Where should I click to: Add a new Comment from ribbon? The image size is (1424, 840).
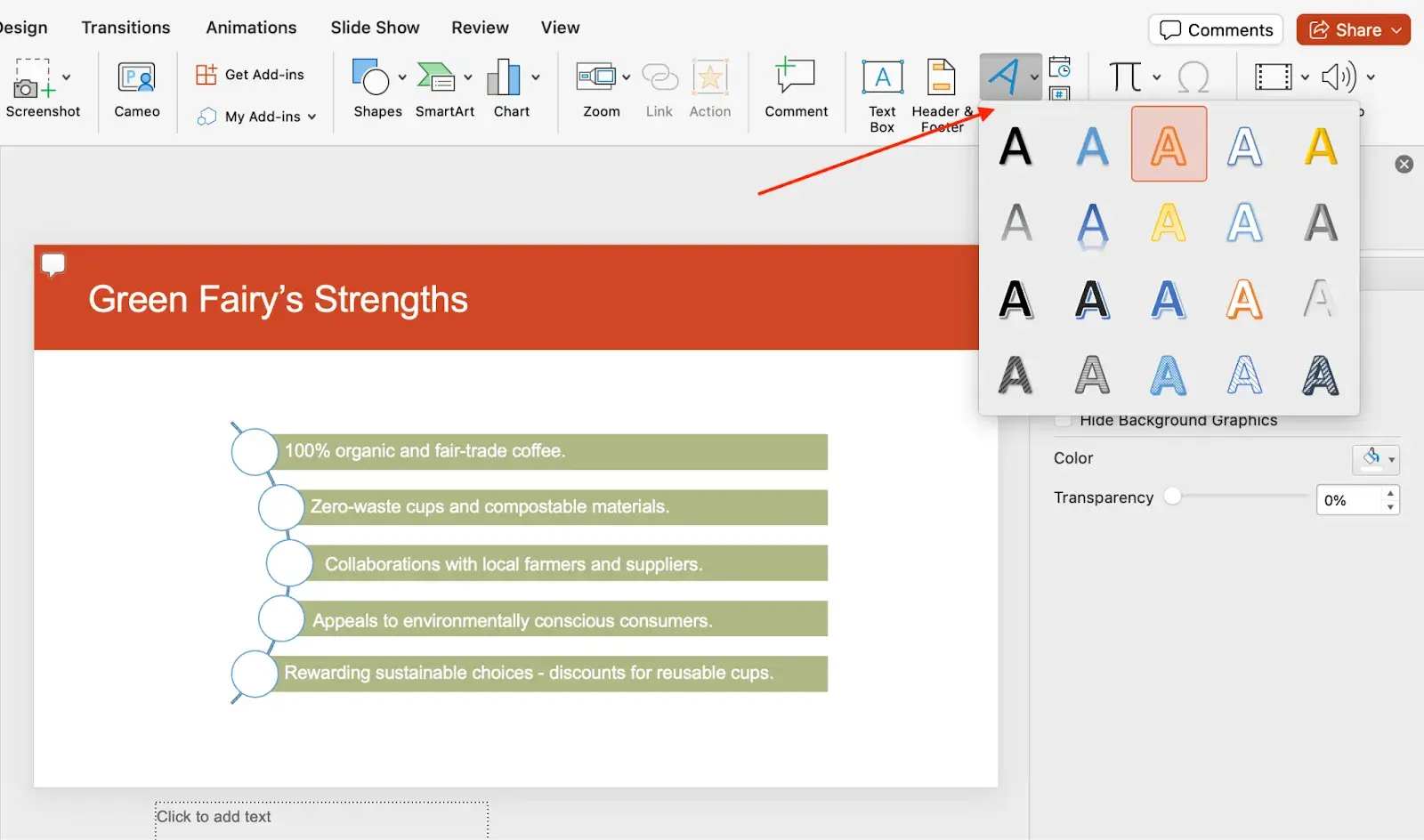click(x=795, y=78)
